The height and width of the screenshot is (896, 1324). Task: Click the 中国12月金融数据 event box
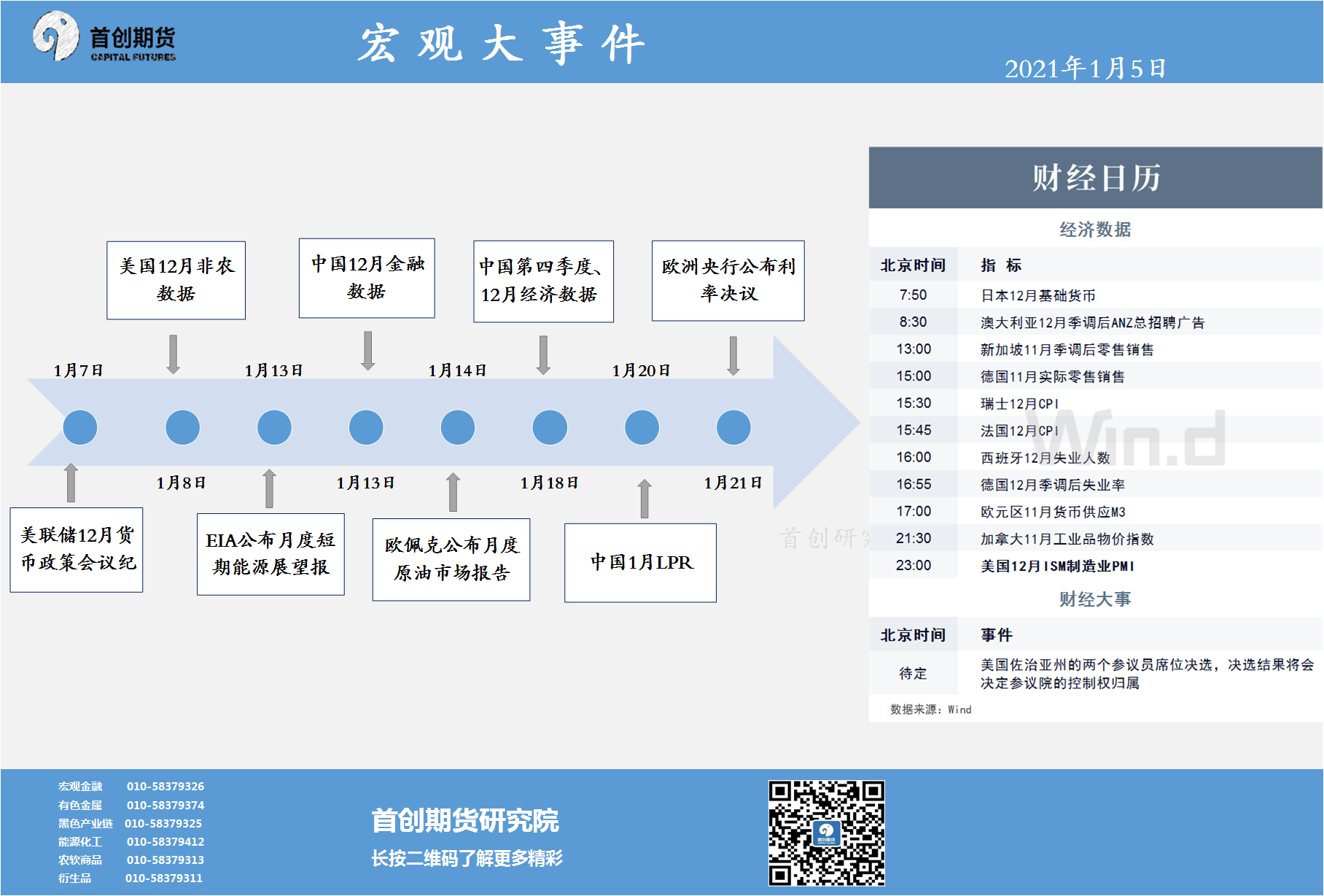[367, 278]
